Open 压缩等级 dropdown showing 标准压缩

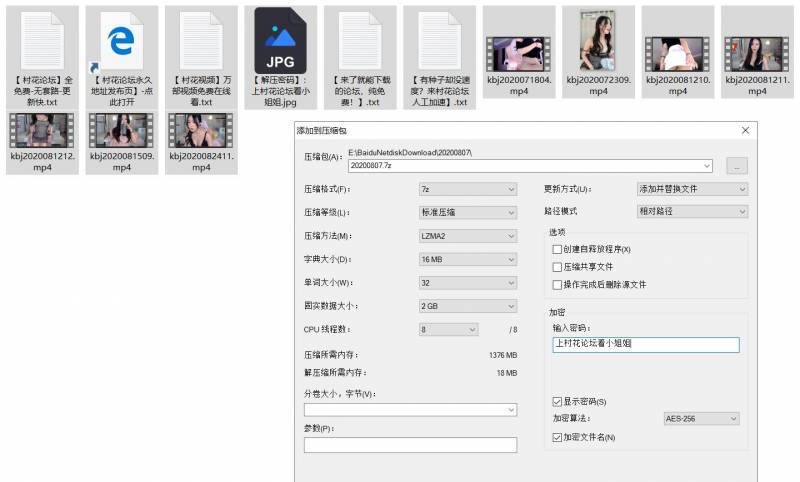tap(468, 213)
